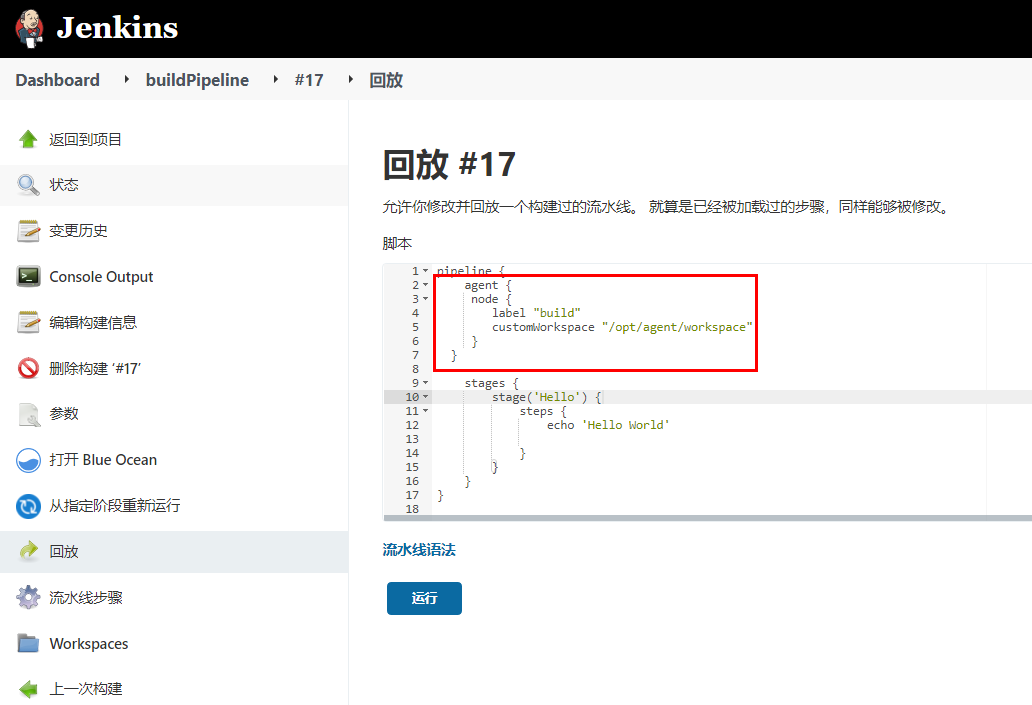
Task: Click the Jenkins logo
Action: click(x=95, y=28)
